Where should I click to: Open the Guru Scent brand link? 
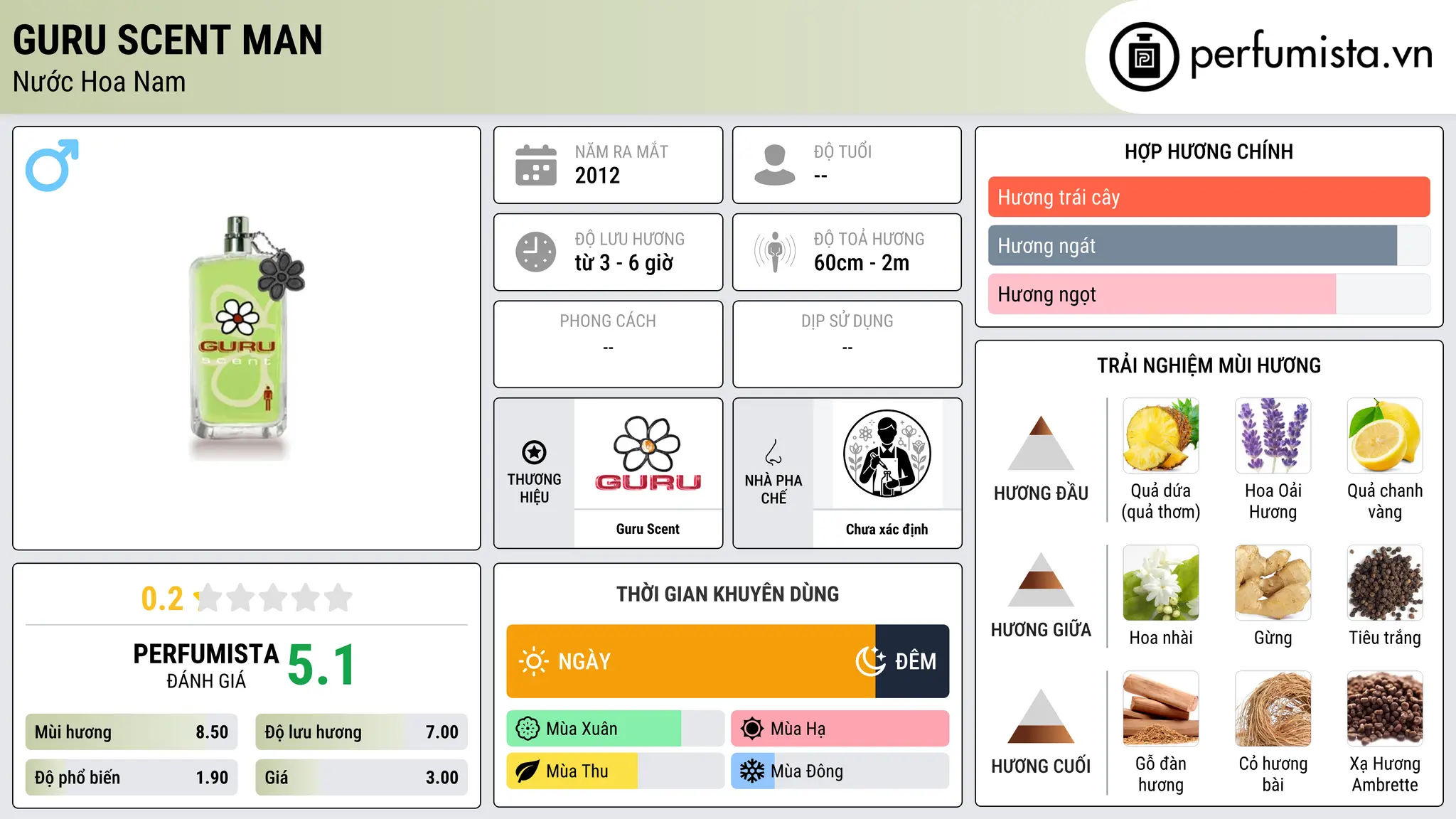point(648,529)
